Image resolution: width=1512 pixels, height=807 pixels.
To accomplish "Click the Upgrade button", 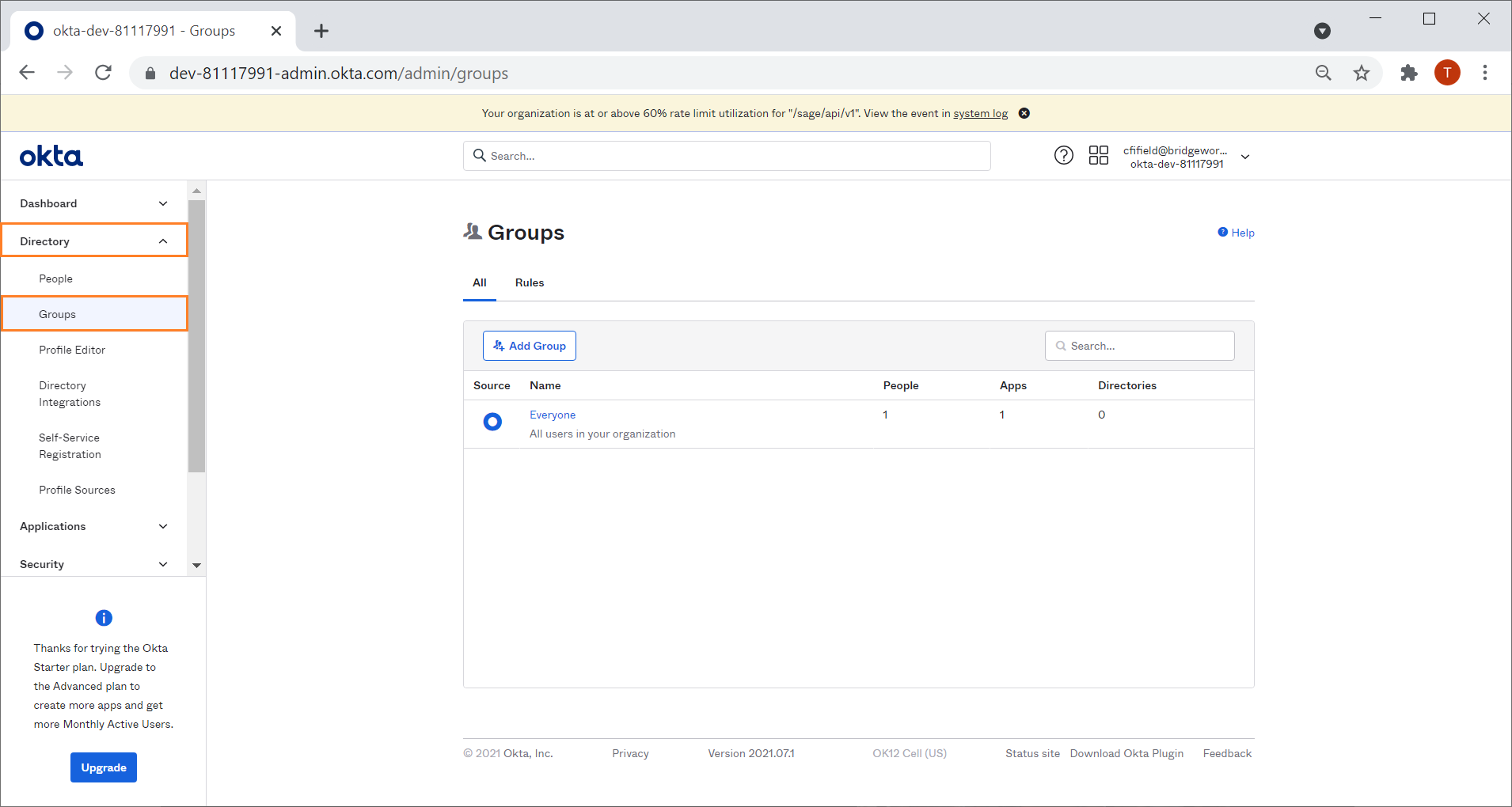I will (104, 767).
